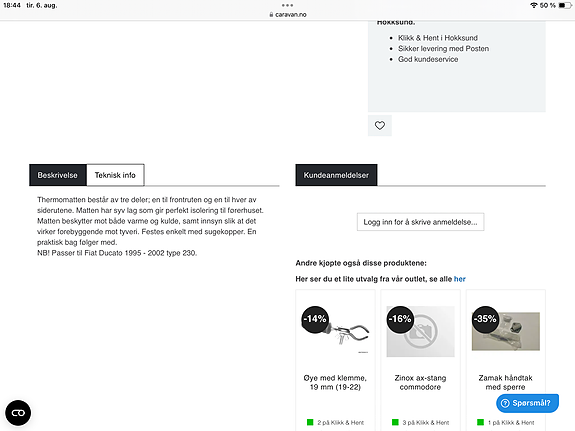
Task: Click Logg inn for å skrive anmeldelse
Action: (420, 222)
